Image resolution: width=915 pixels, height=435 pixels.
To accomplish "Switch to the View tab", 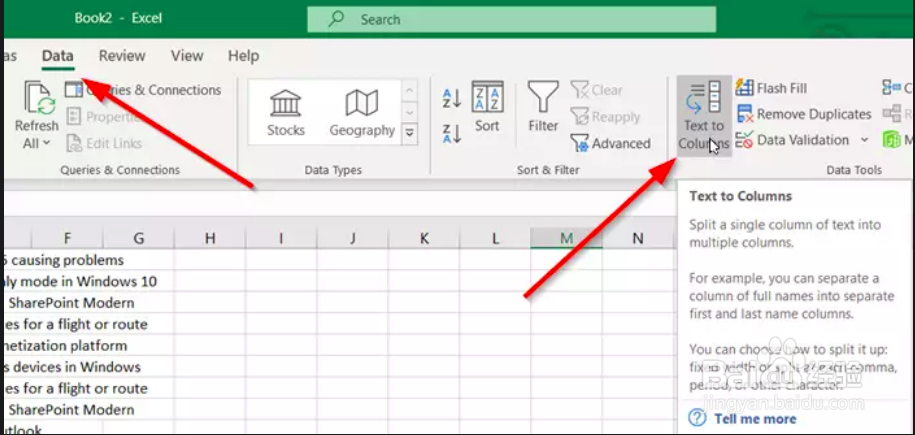I will (x=187, y=56).
